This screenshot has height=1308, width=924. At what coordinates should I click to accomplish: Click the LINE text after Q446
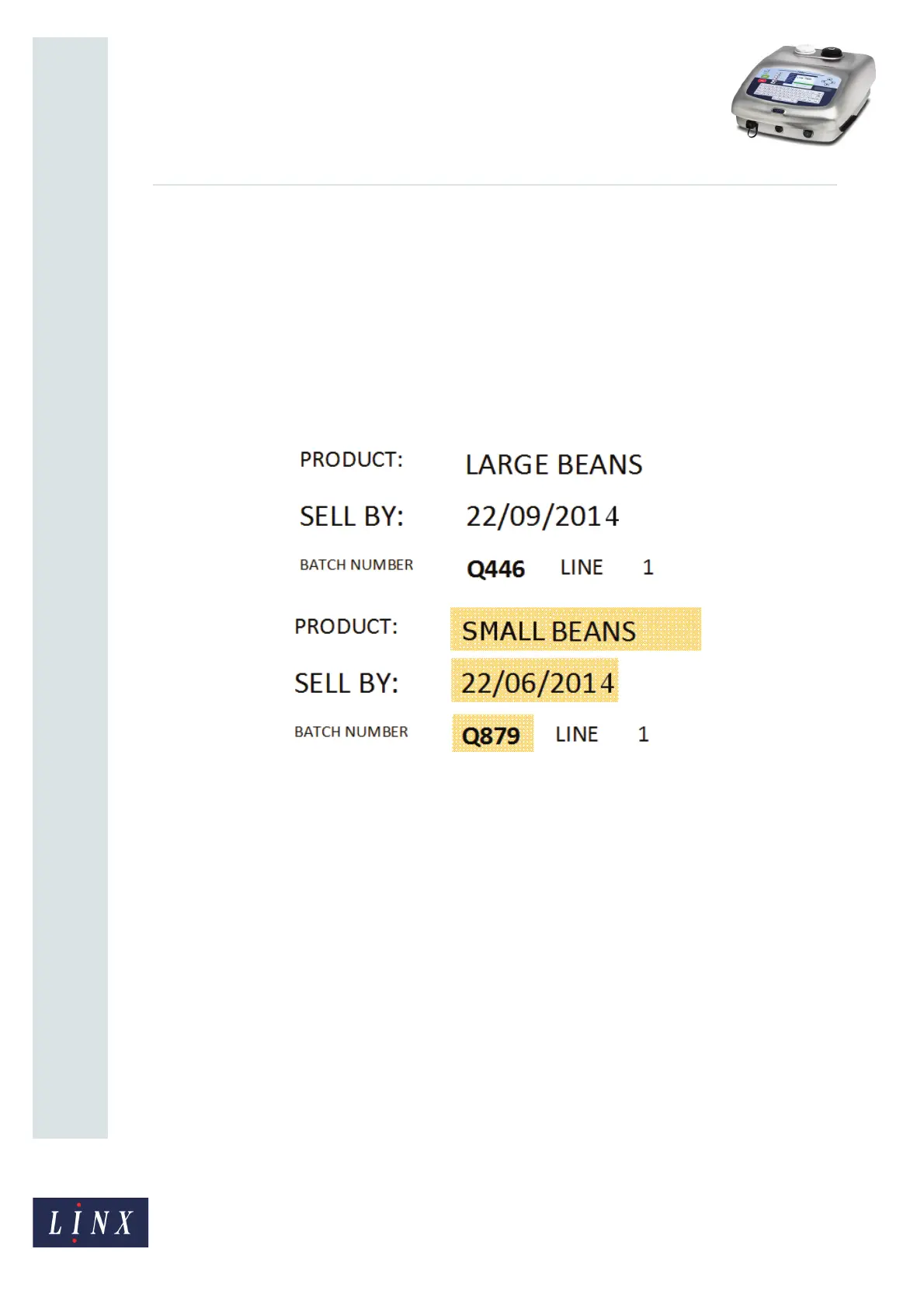[582, 568]
